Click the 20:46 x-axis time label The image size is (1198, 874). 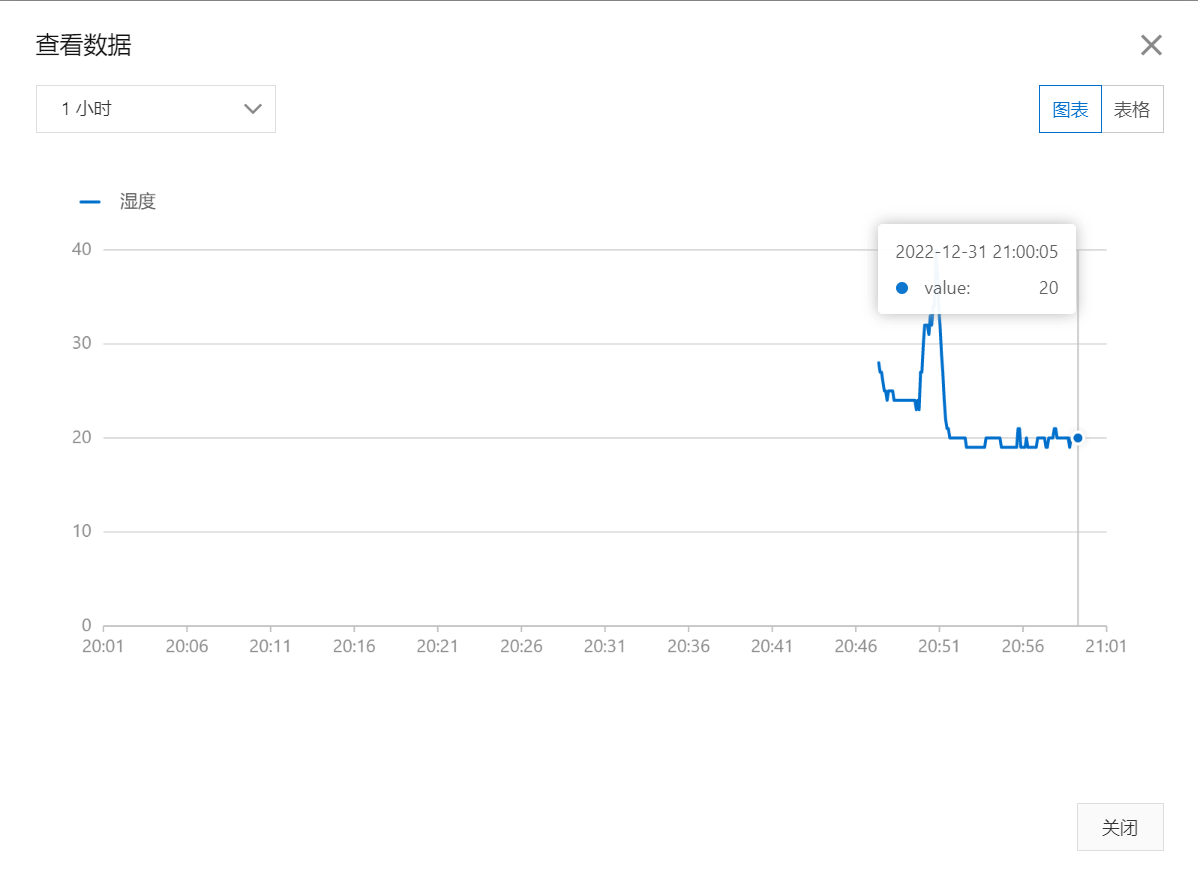coord(856,646)
